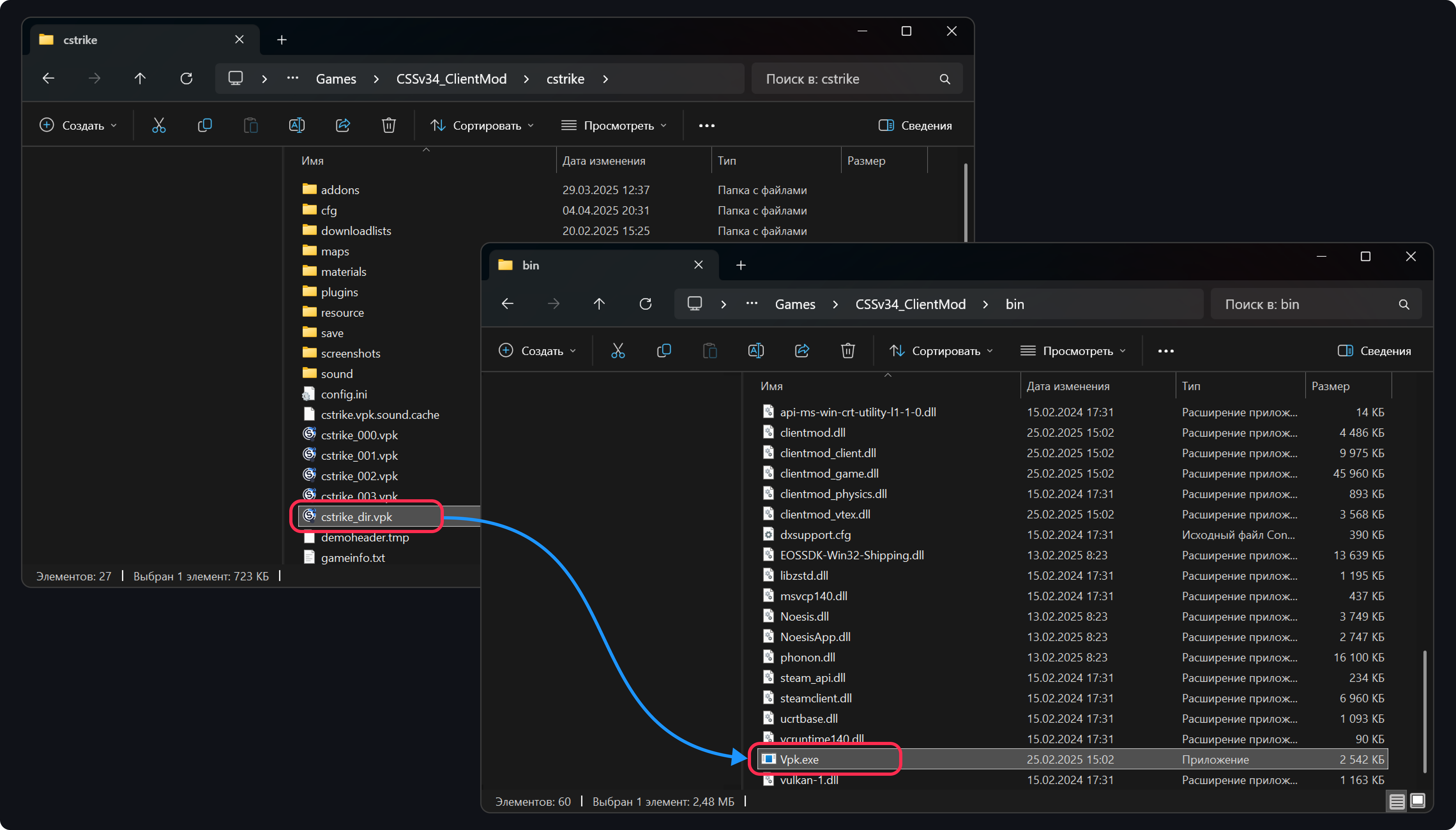Refresh the bin folder view

[645, 304]
